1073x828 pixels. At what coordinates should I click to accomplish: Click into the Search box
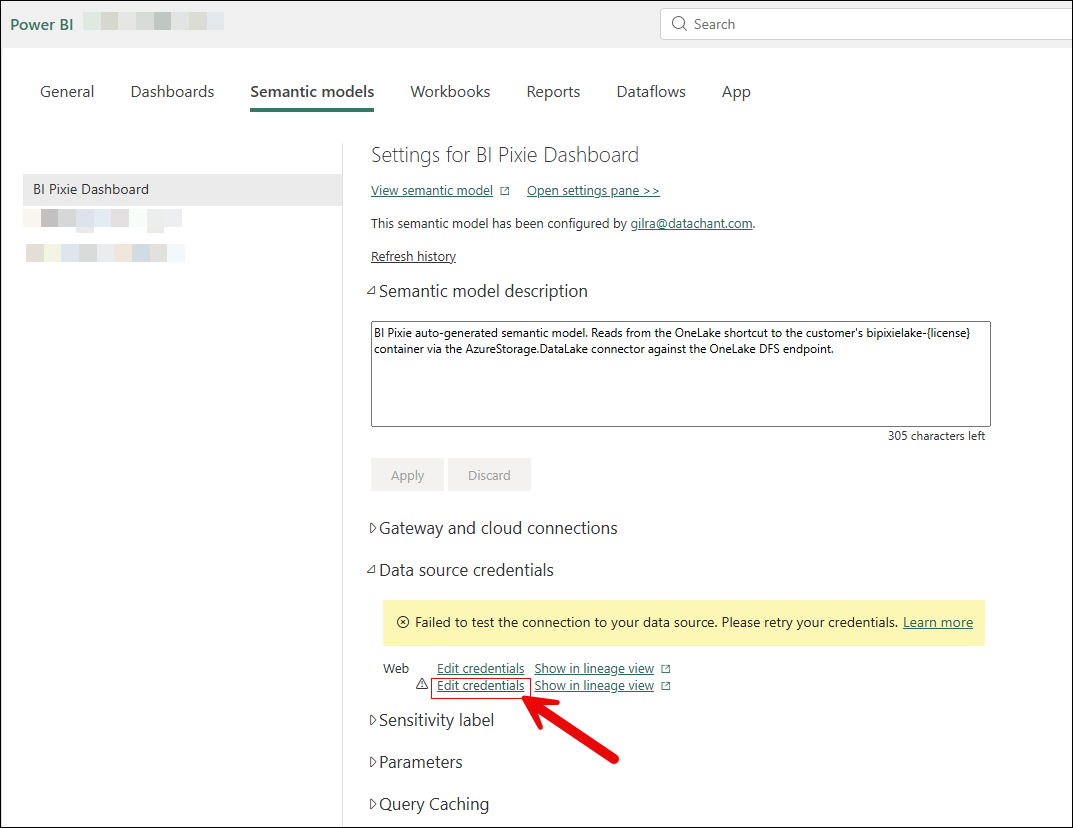coord(866,24)
